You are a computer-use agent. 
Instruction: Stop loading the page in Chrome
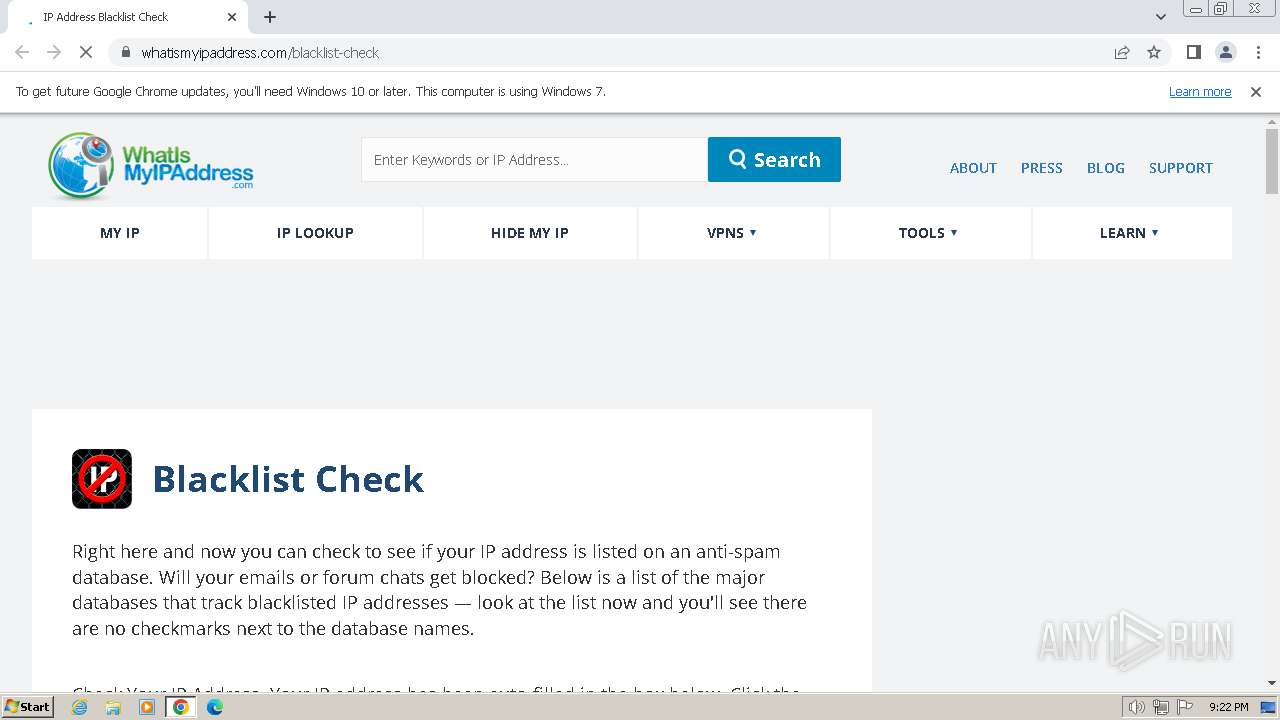click(x=86, y=52)
